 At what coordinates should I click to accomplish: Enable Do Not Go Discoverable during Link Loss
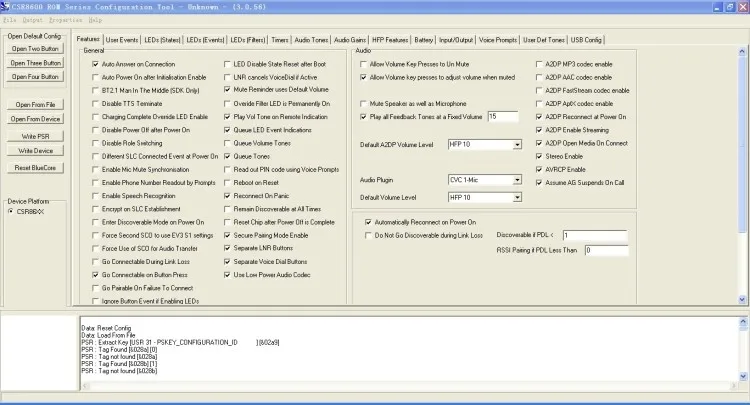368,235
